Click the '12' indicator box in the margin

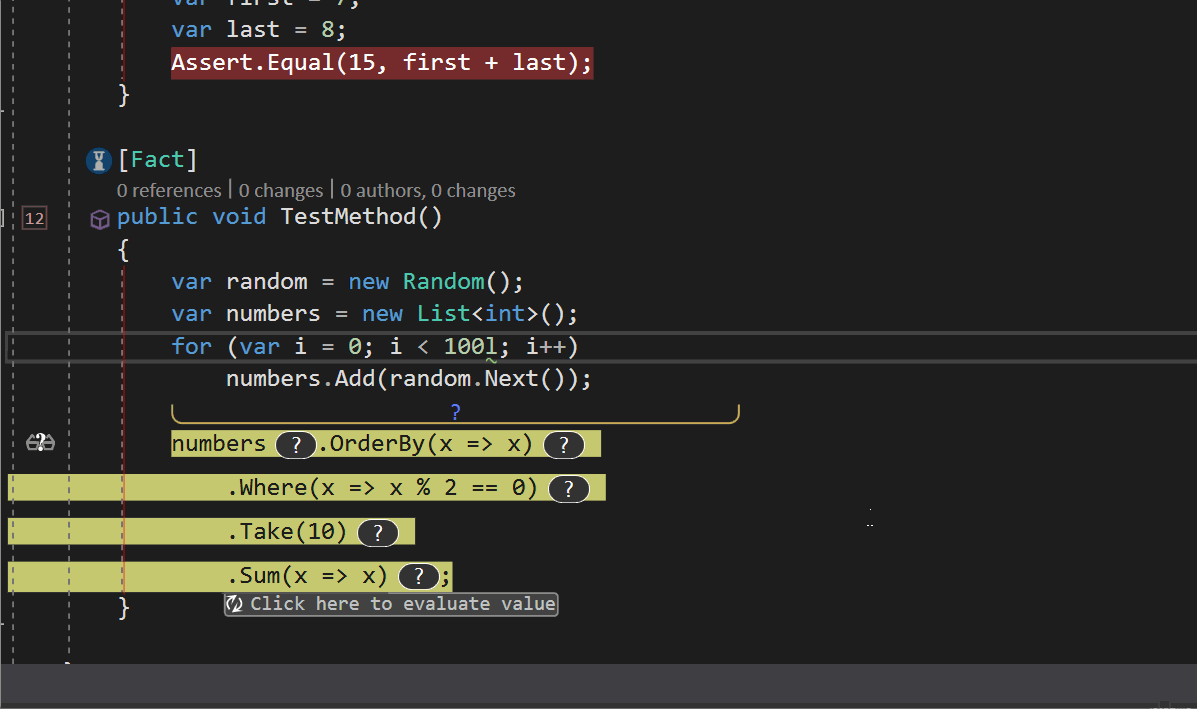tap(34, 218)
